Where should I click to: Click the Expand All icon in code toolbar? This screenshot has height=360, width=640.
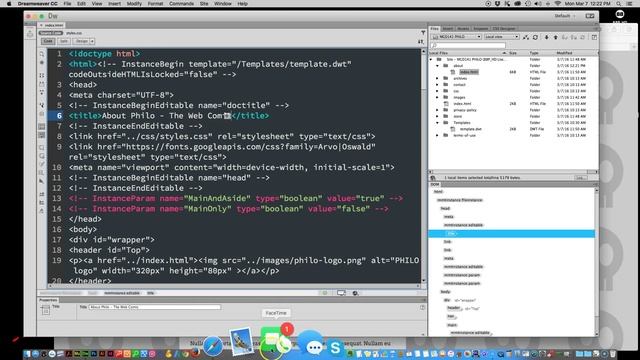click(42, 93)
